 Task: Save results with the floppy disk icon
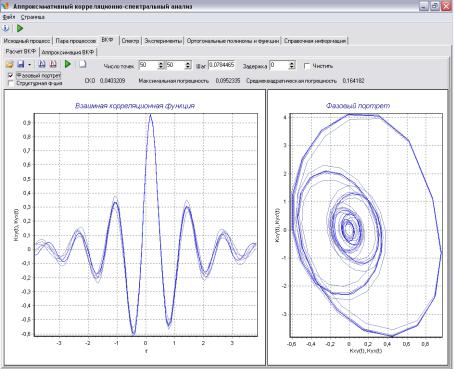click(21, 64)
